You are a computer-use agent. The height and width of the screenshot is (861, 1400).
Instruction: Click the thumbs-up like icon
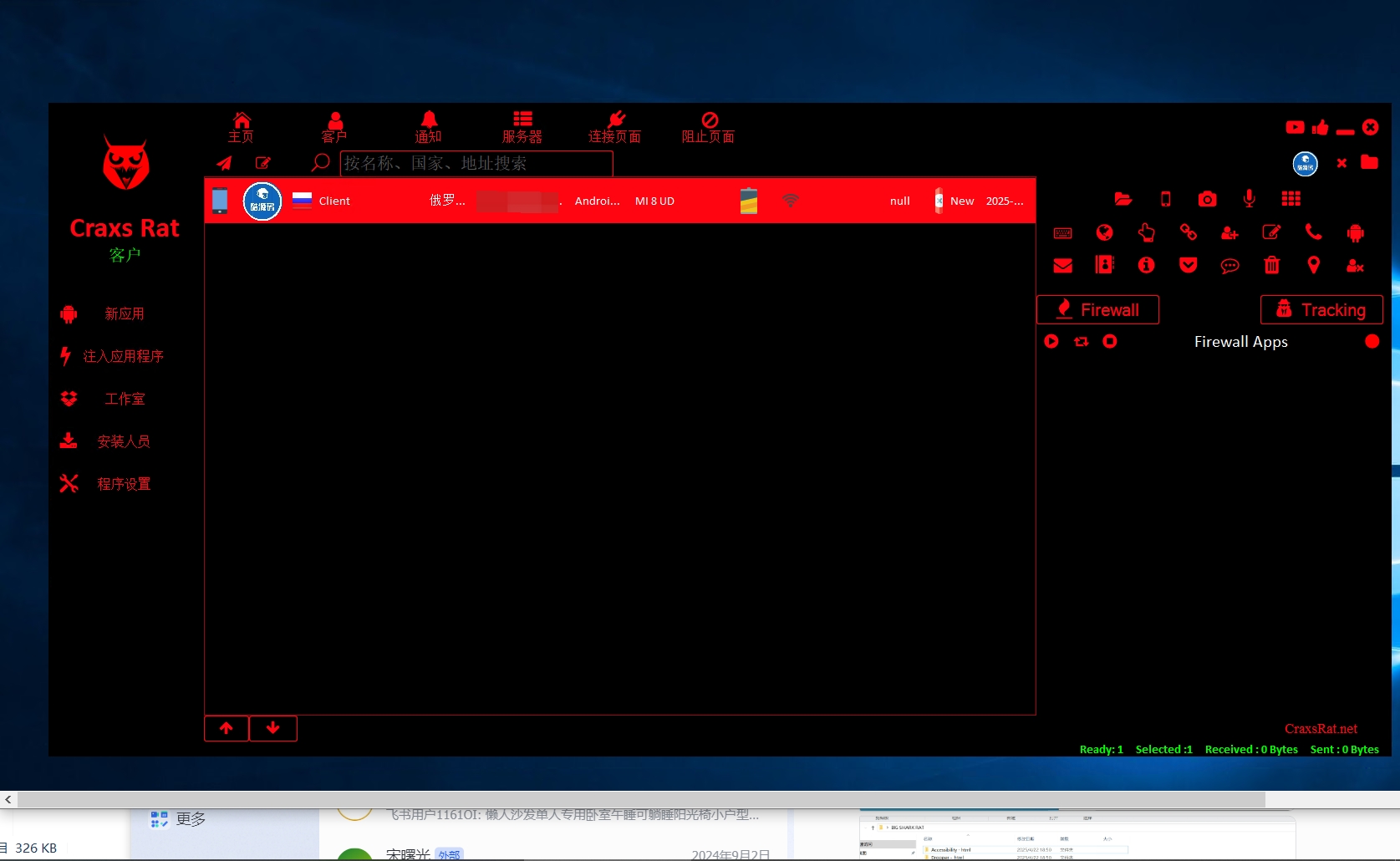1321,127
